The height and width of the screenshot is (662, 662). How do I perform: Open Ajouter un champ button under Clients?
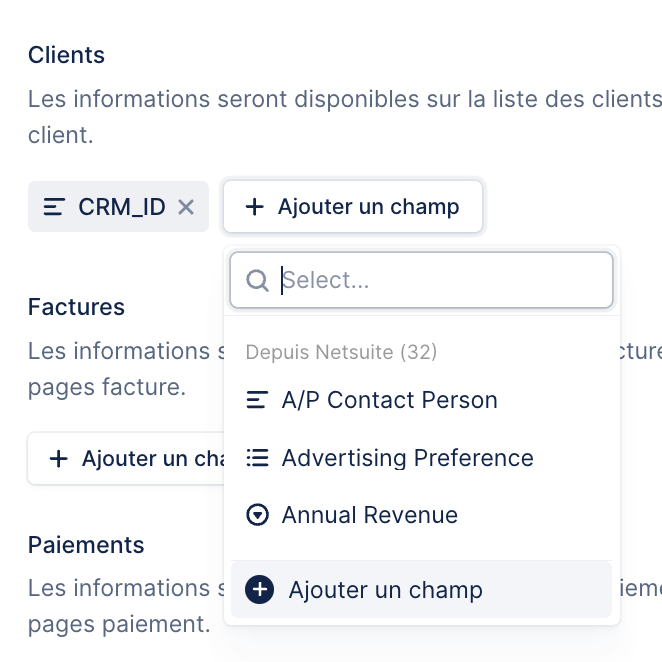click(x=353, y=206)
